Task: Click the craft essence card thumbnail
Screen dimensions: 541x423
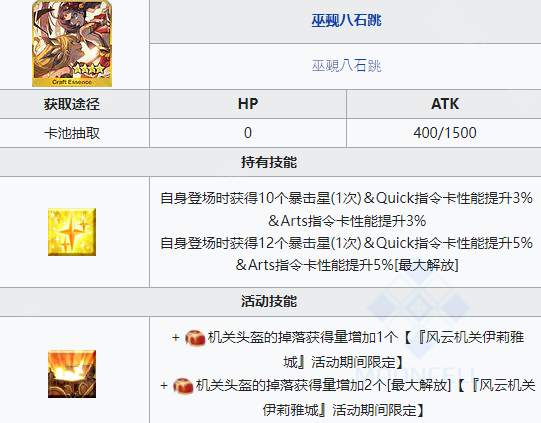Action: [72, 43]
